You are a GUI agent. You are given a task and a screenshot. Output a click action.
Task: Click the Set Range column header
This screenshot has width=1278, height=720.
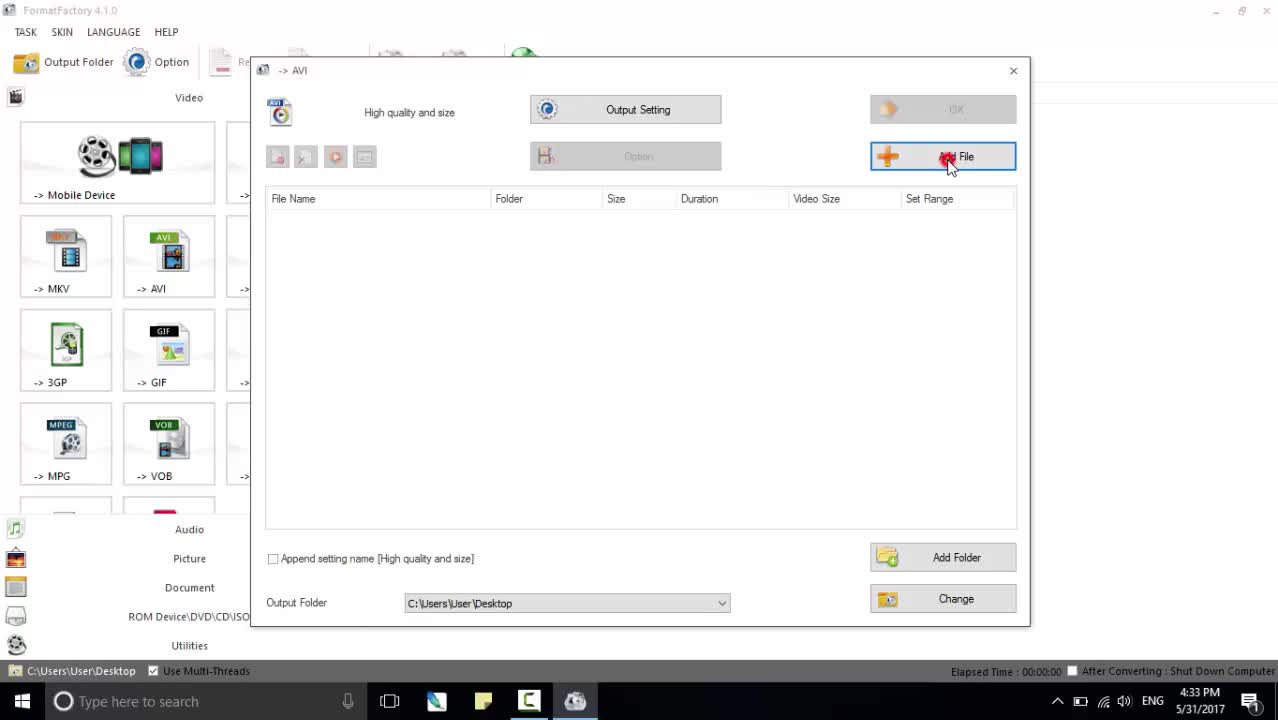(958, 199)
